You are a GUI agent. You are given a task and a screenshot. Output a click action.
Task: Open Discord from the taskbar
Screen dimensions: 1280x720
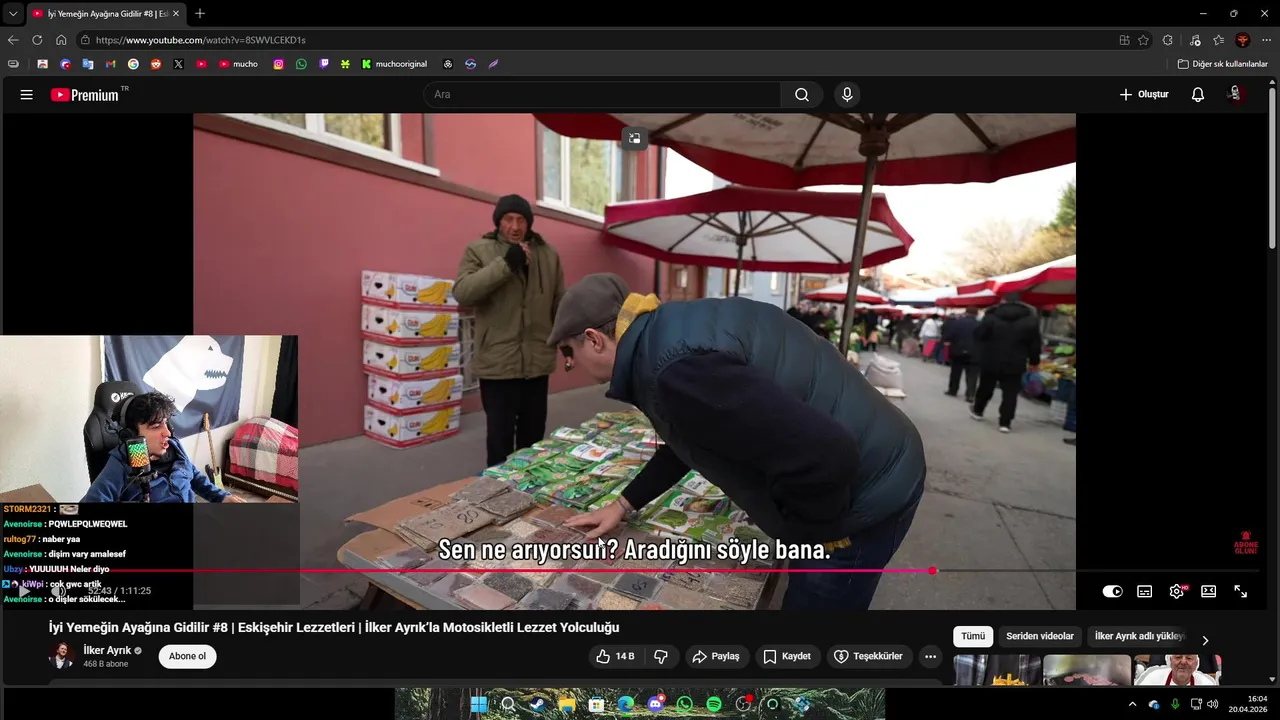(655, 704)
